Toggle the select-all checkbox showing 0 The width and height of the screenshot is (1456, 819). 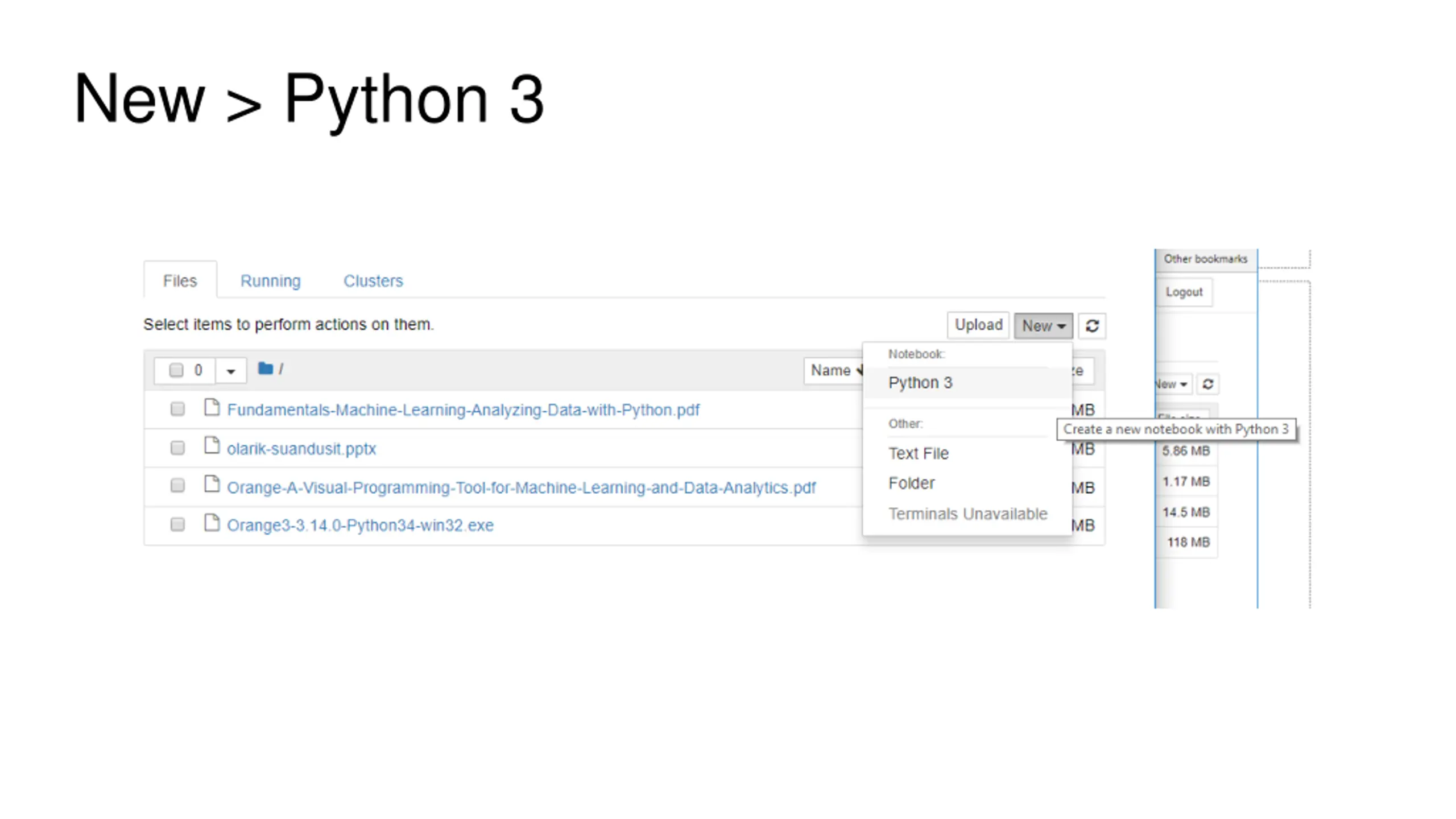(176, 370)
